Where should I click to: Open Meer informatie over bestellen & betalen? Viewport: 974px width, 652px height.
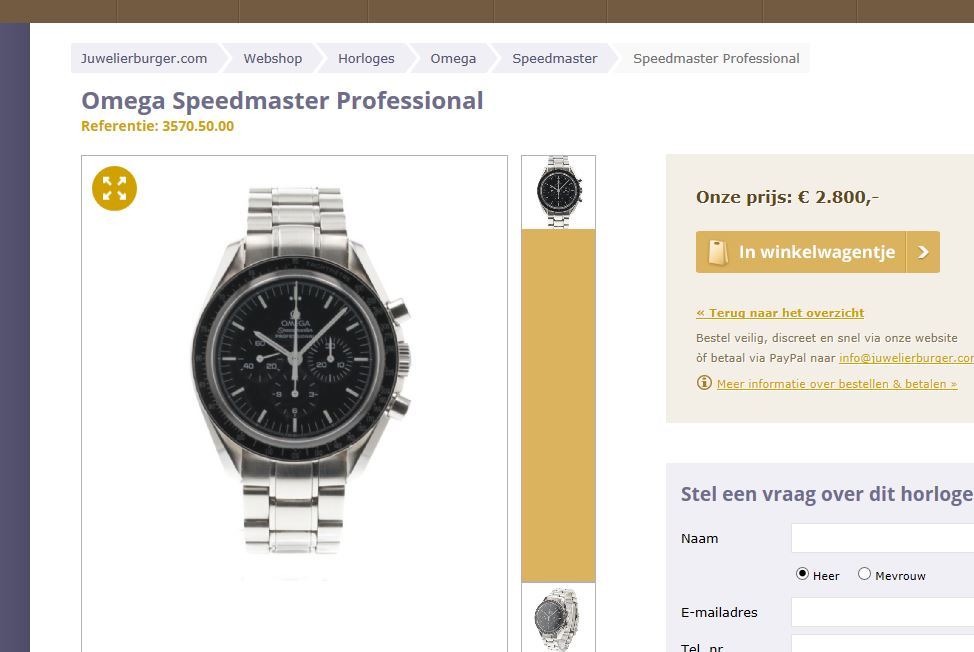point(837,384)
